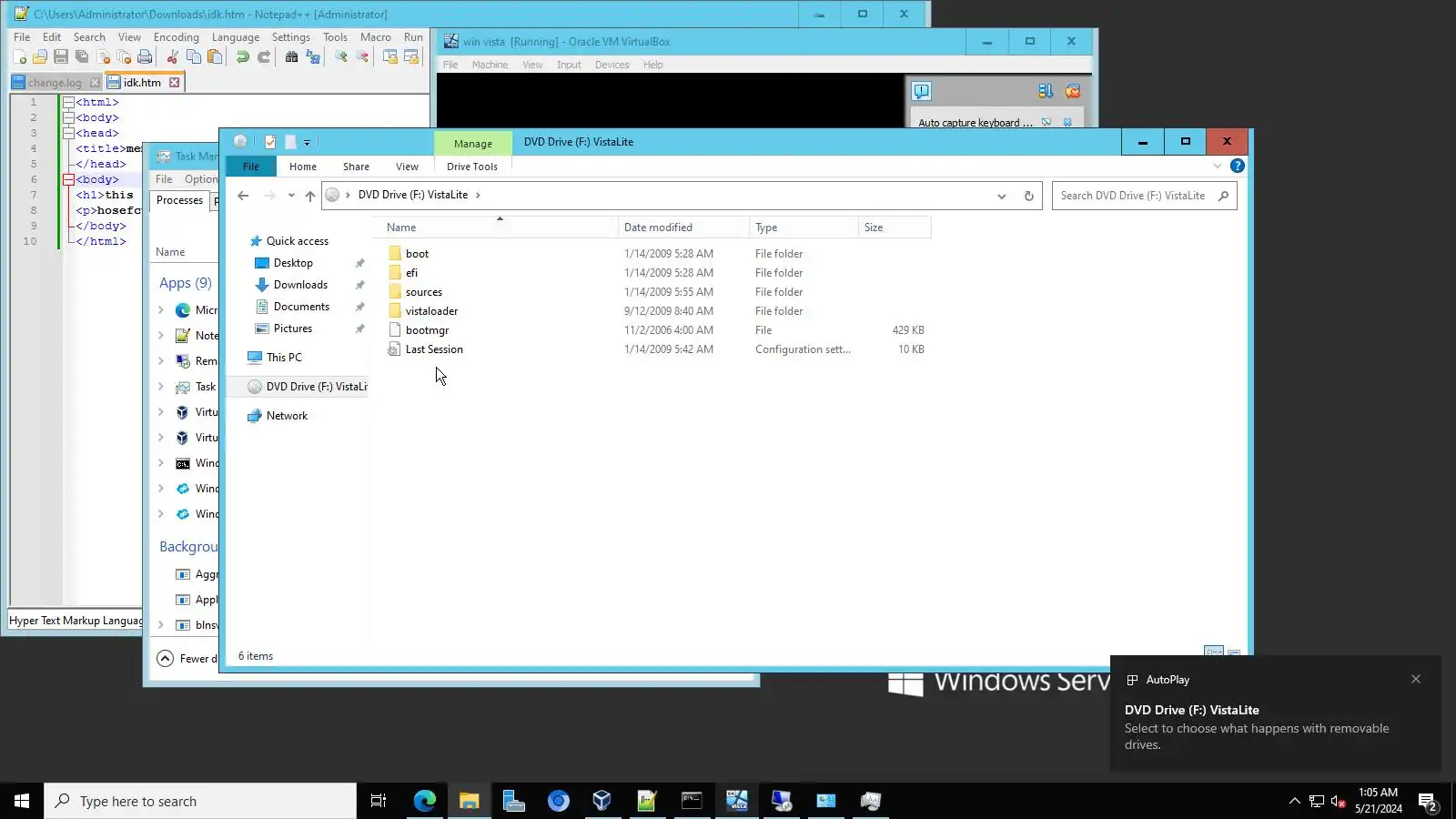Open the Share tab in File Explorer ribbon
This screenshot has width=1456, height=819.
356,167
